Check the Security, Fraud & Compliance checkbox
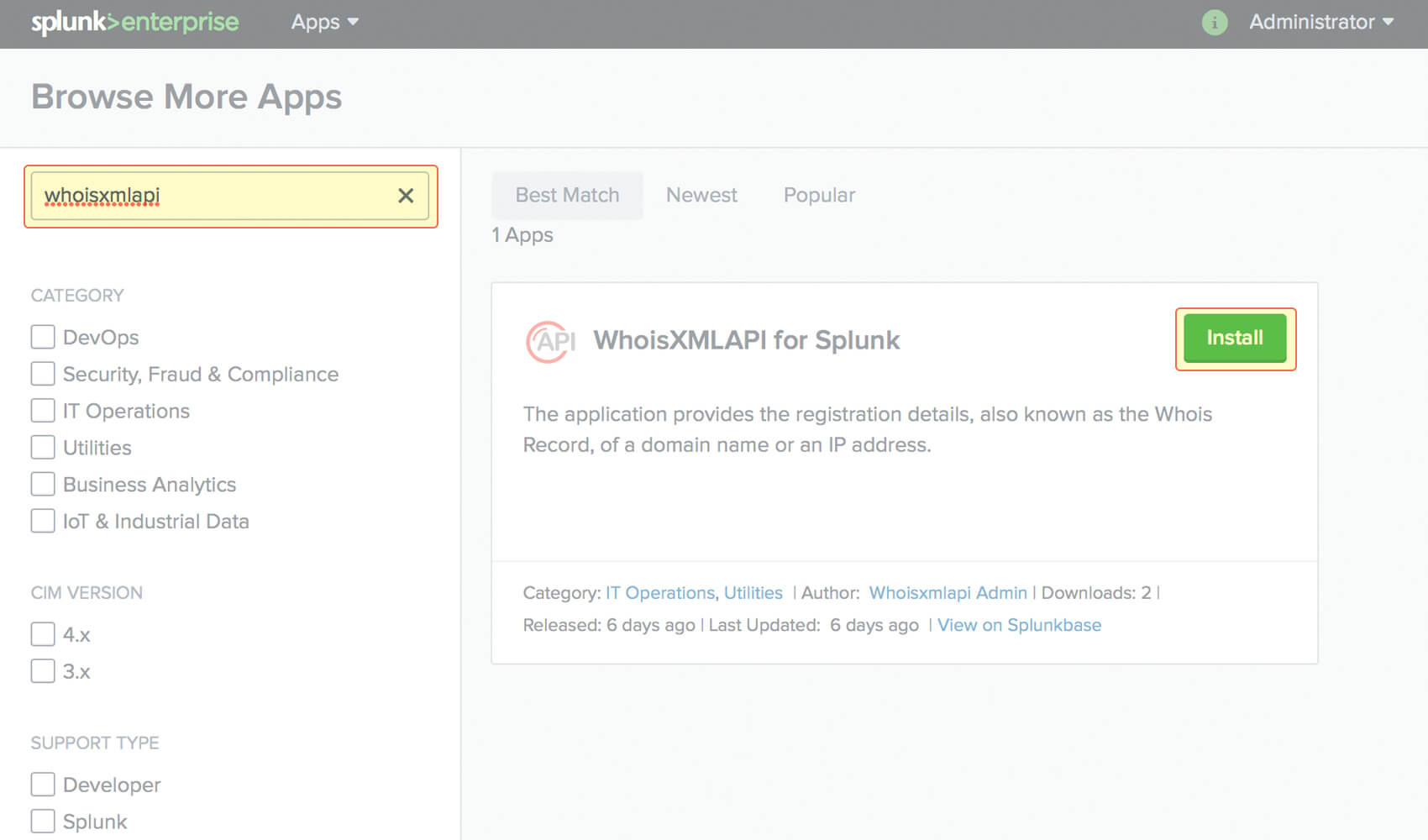Image resolution: width=1428 pixels, height=840 pixels. tap(43, 374)
